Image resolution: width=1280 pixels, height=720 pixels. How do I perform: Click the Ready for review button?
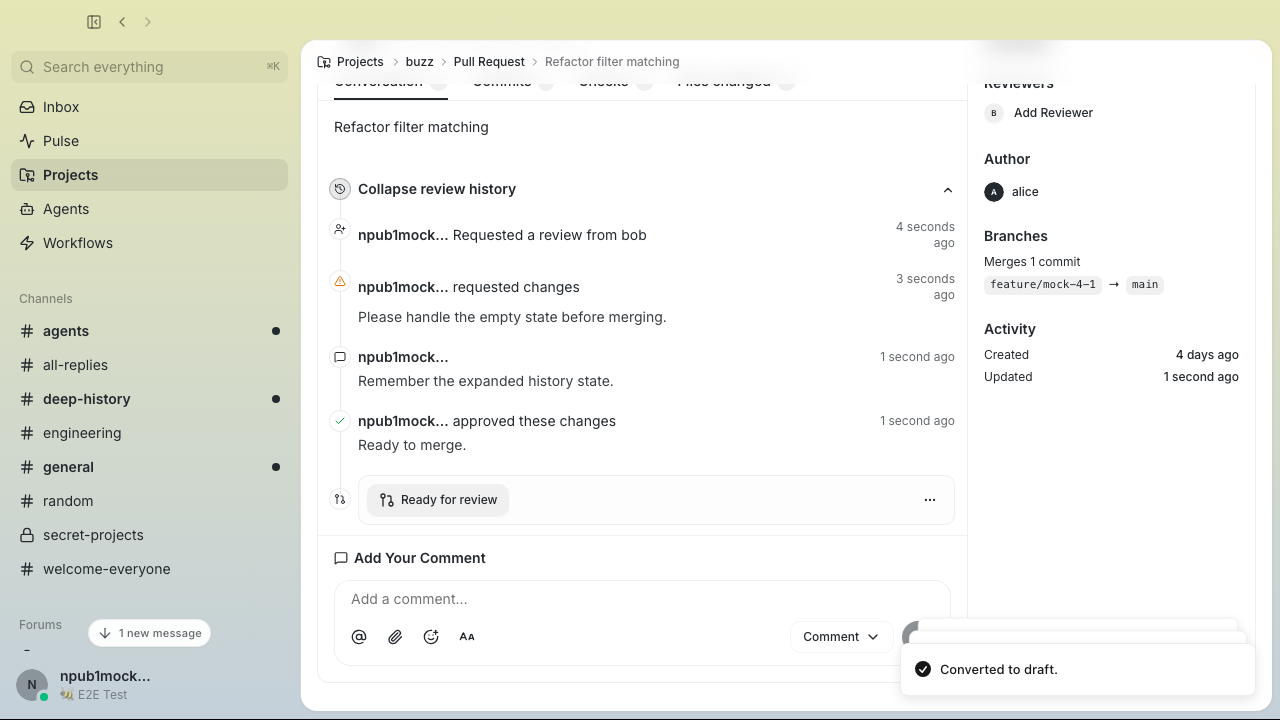point(438,500)
